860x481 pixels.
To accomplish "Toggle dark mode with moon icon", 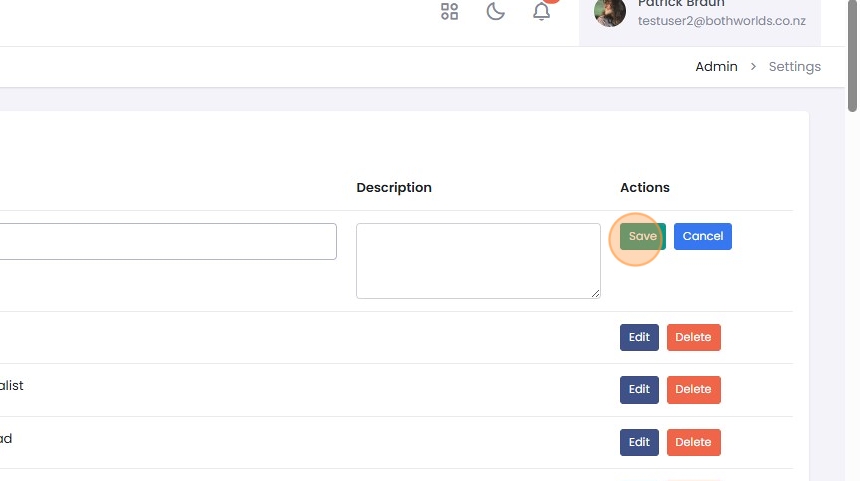I will coord(495,12).
